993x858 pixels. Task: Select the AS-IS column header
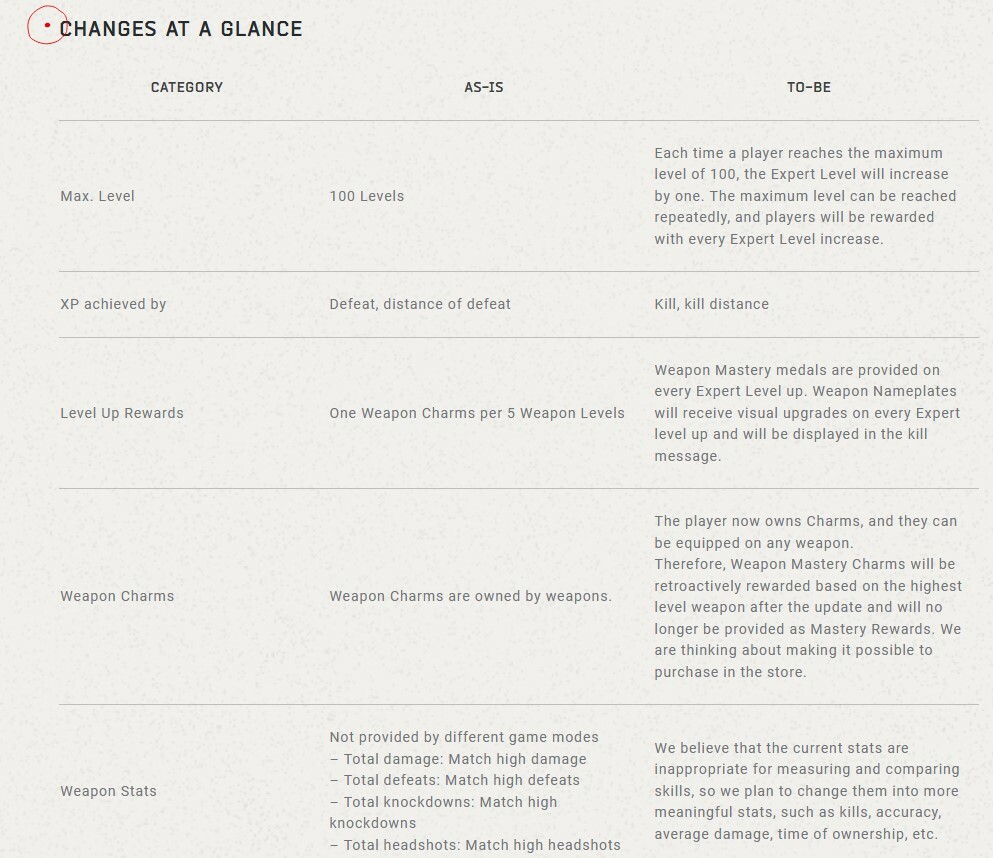point(484,87)
